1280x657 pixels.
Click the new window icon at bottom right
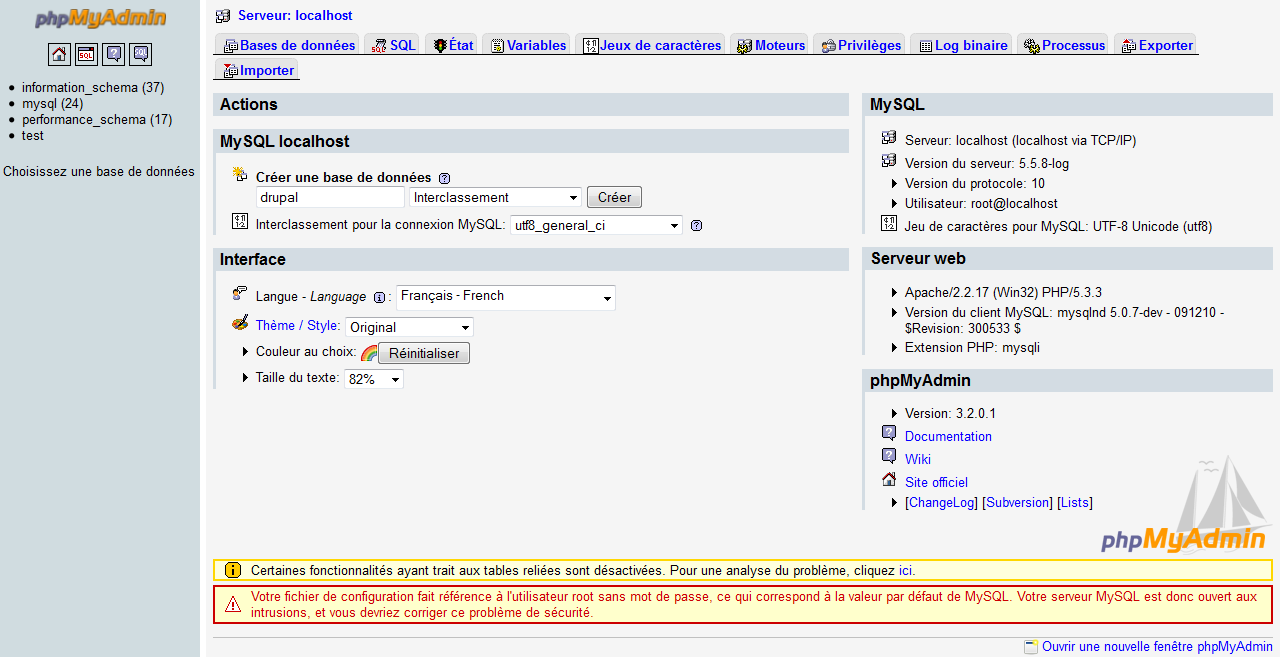(1031, 647)
